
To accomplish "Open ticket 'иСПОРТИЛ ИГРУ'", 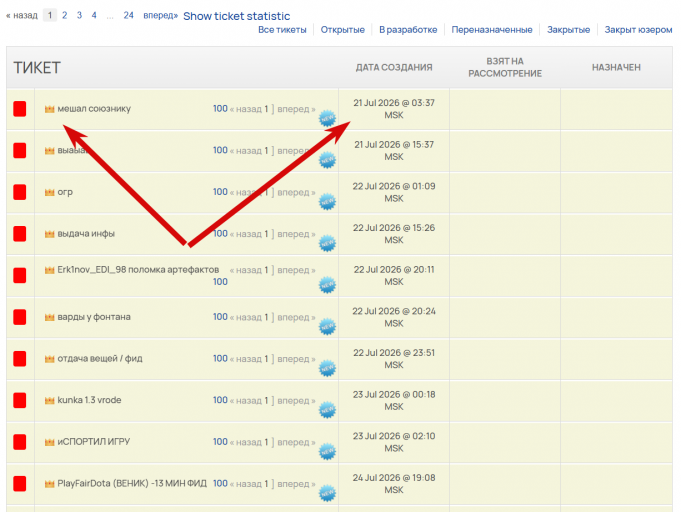I will point(94,442).
